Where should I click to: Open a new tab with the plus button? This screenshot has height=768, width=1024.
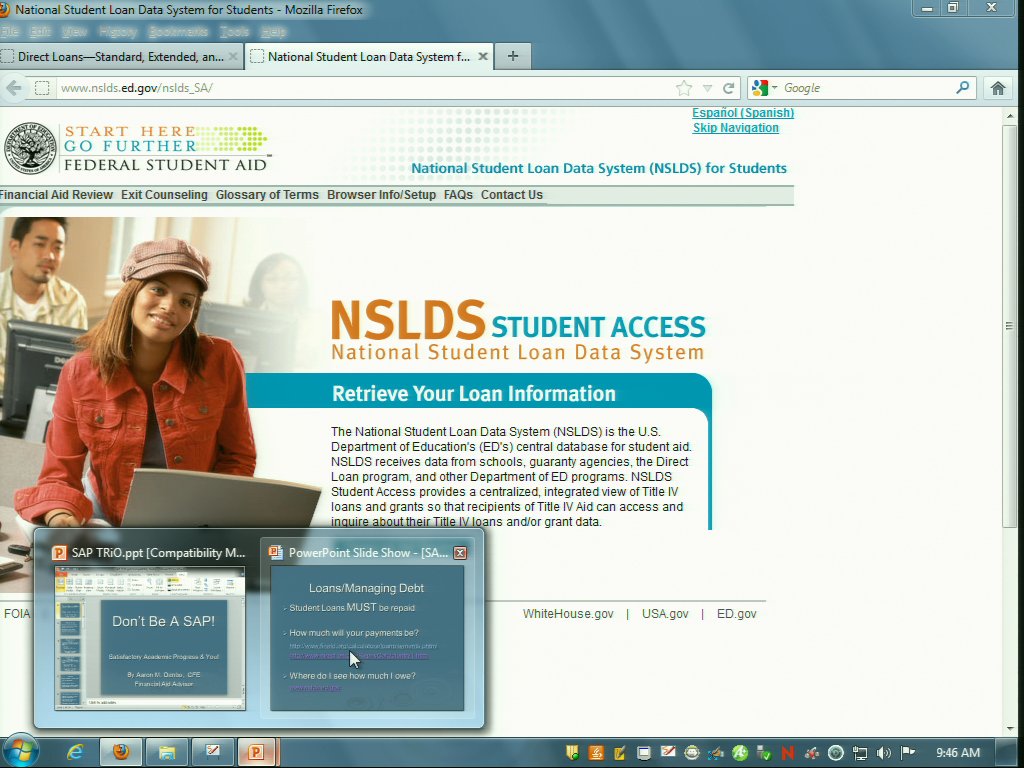pos(513,56)
